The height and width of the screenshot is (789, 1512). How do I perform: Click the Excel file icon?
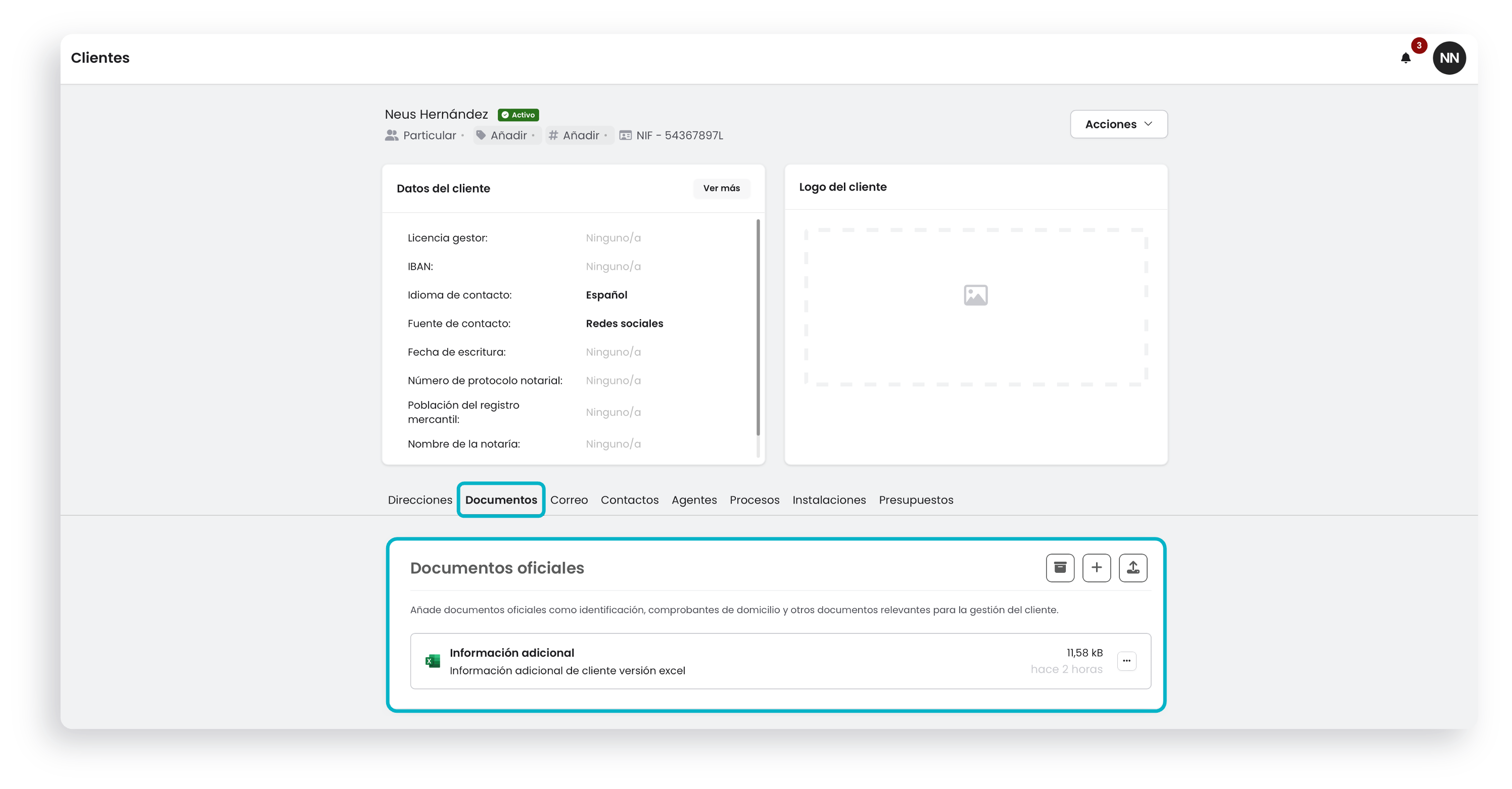click(433, 661)
